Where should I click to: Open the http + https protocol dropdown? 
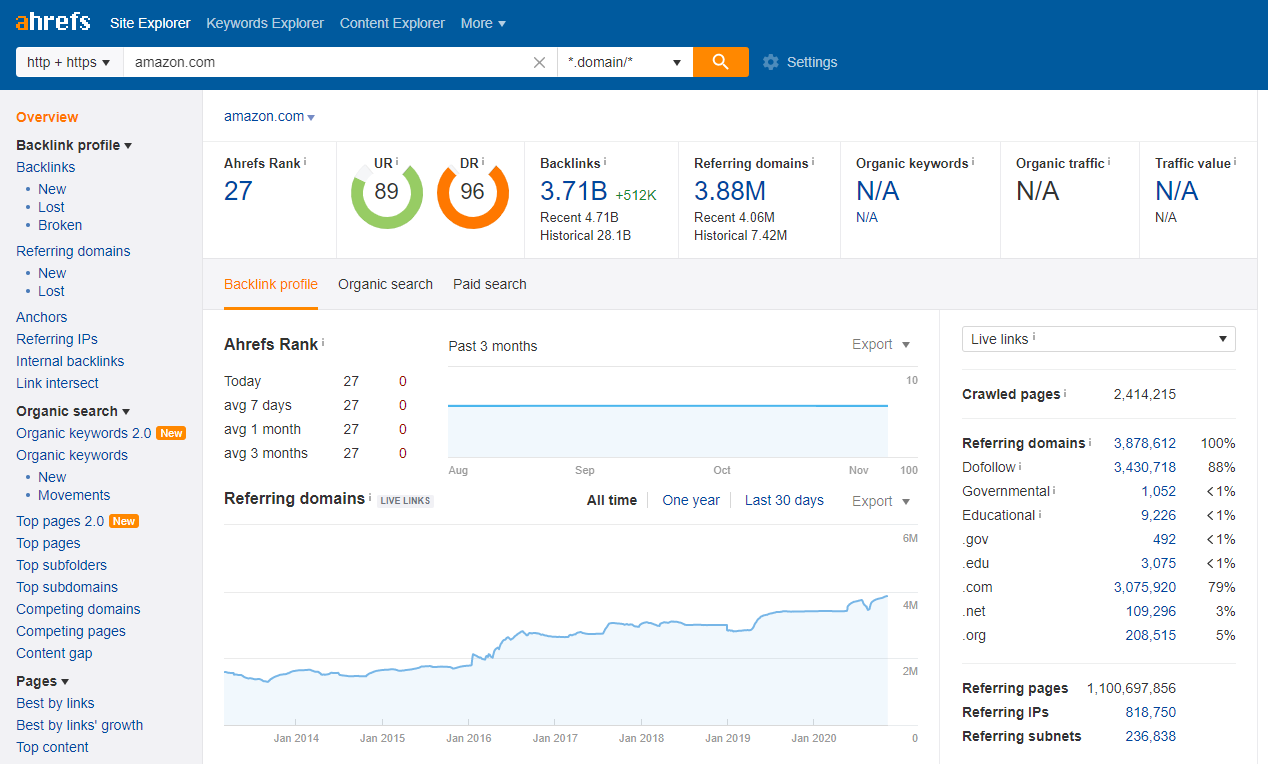pos(69,62)
